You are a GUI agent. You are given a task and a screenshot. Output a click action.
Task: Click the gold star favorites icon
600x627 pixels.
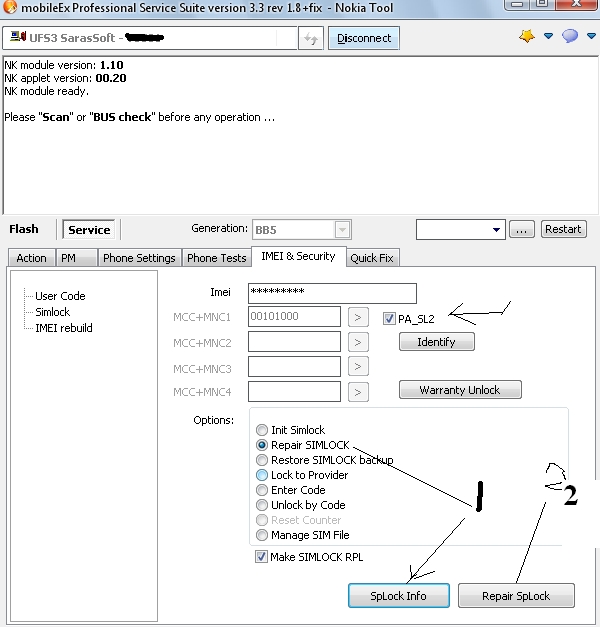(526, 36)
